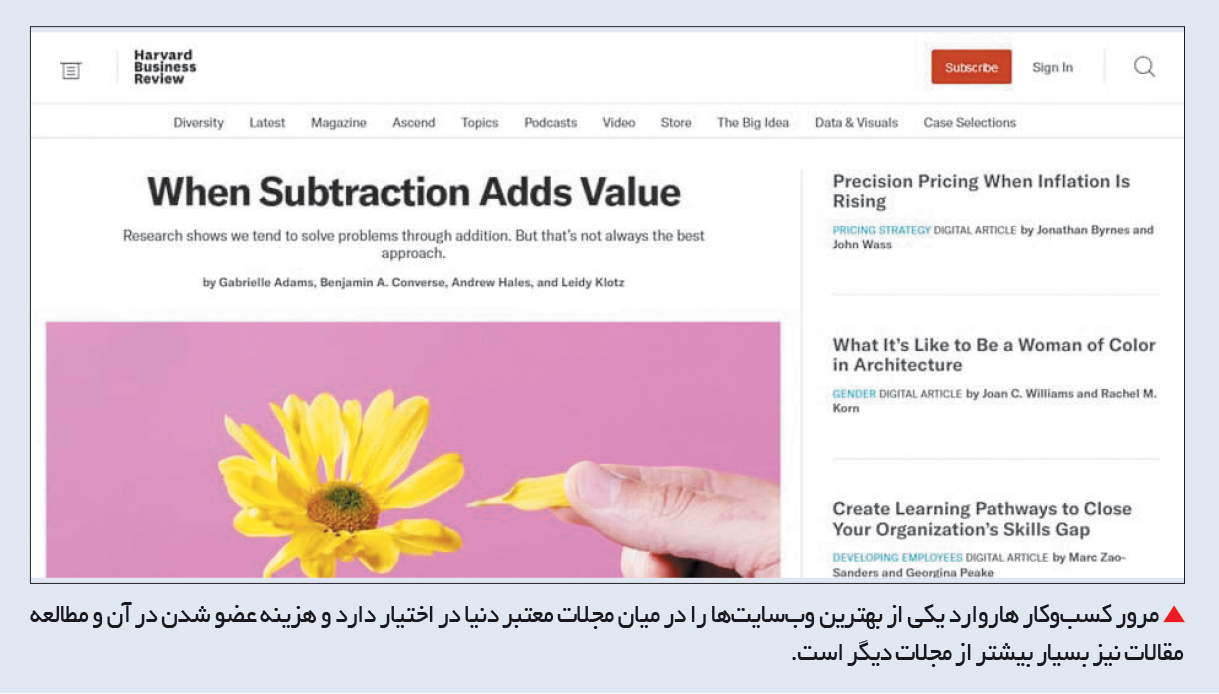Open the When Subtraction Adds Value headline
Screen dimensions: 1219x694
(414, 191)
